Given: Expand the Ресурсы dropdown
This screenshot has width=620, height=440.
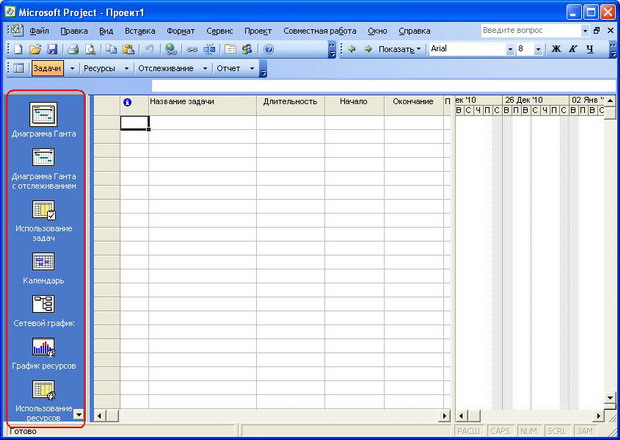Looking at the screenshot, I should point(127,68).
